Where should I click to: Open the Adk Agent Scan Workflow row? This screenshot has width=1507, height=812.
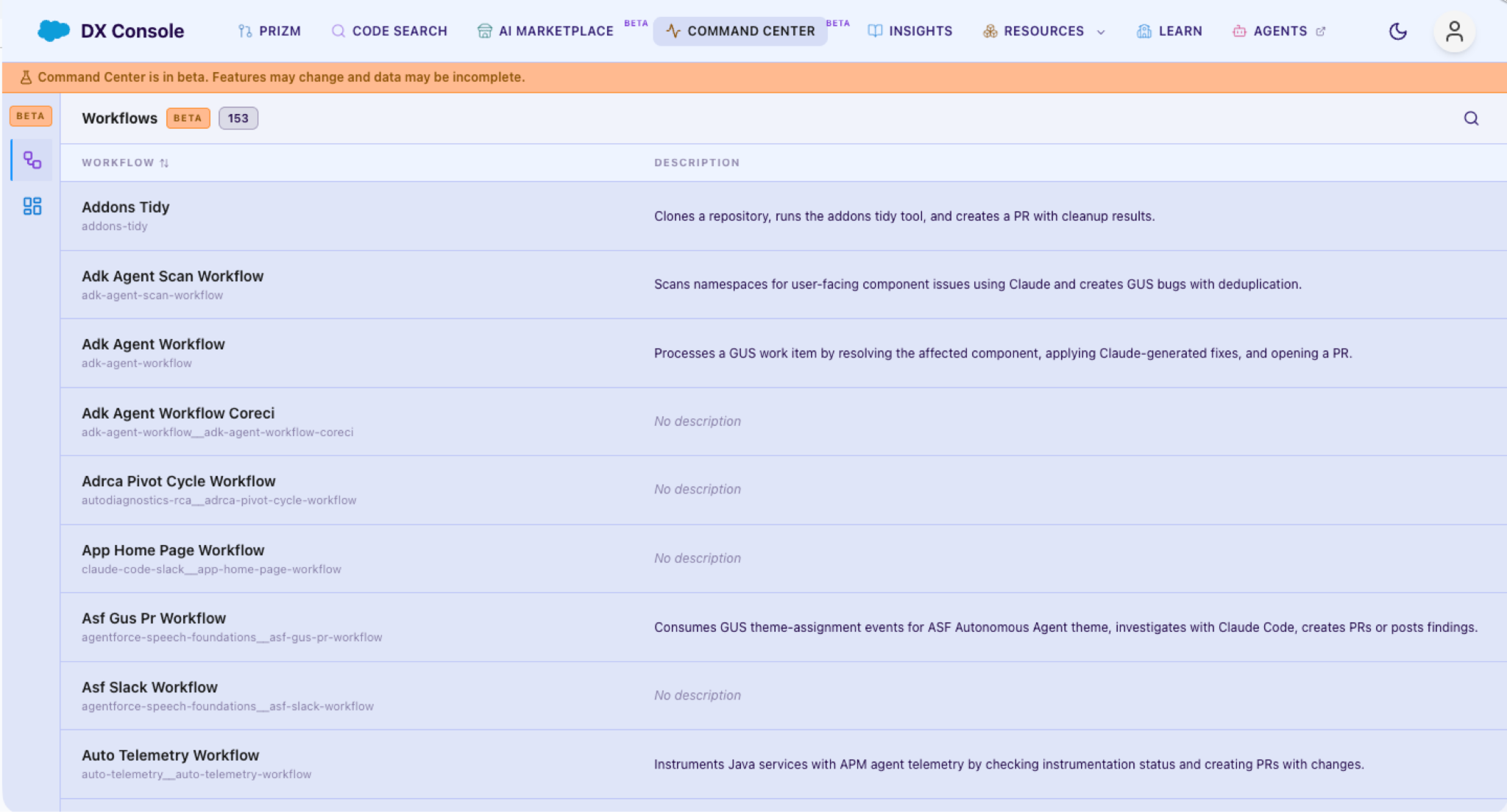pyautogui.click(x=784, y=285)
